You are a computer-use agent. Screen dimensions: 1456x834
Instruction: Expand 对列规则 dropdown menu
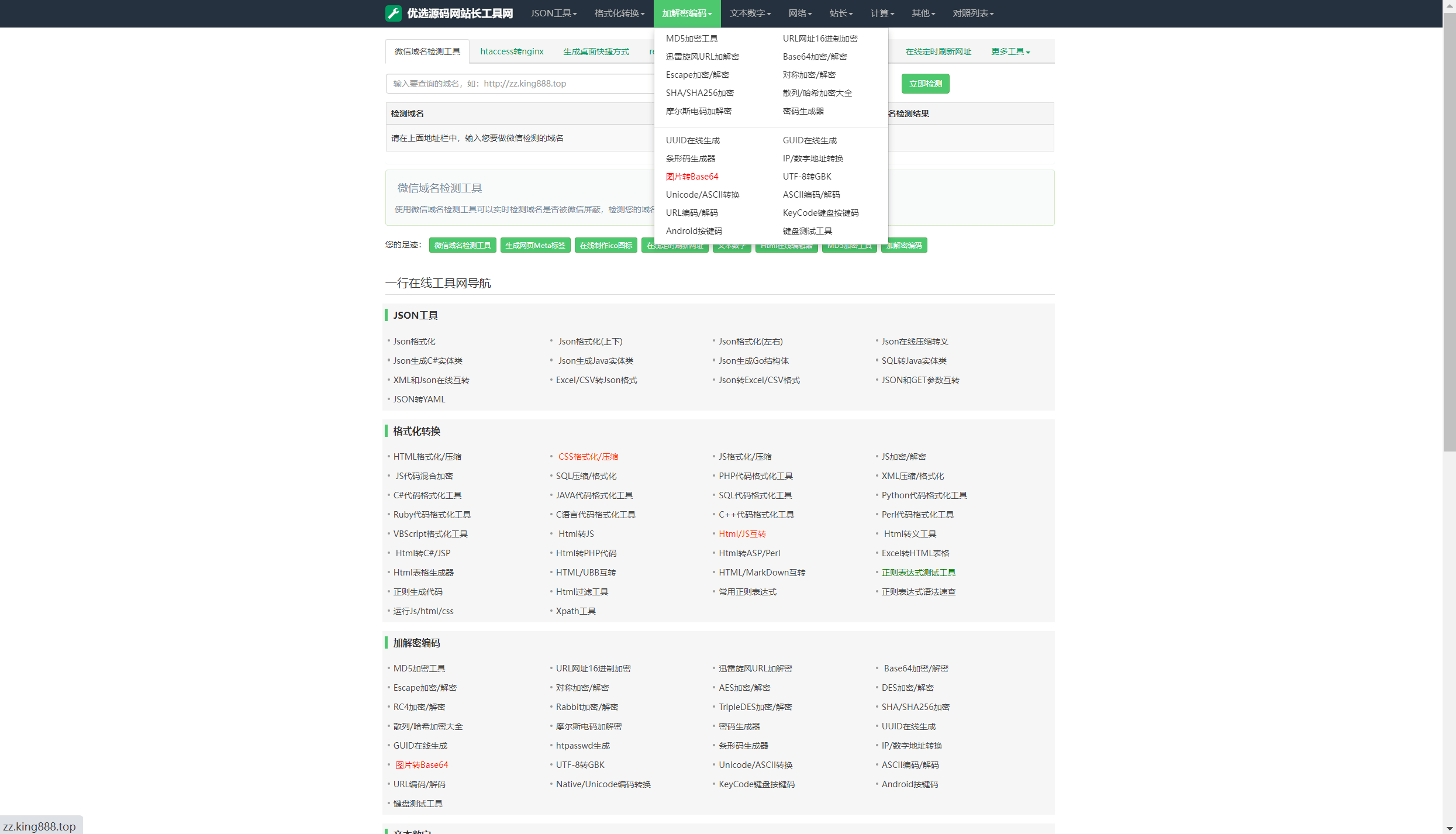coord(972,13)
